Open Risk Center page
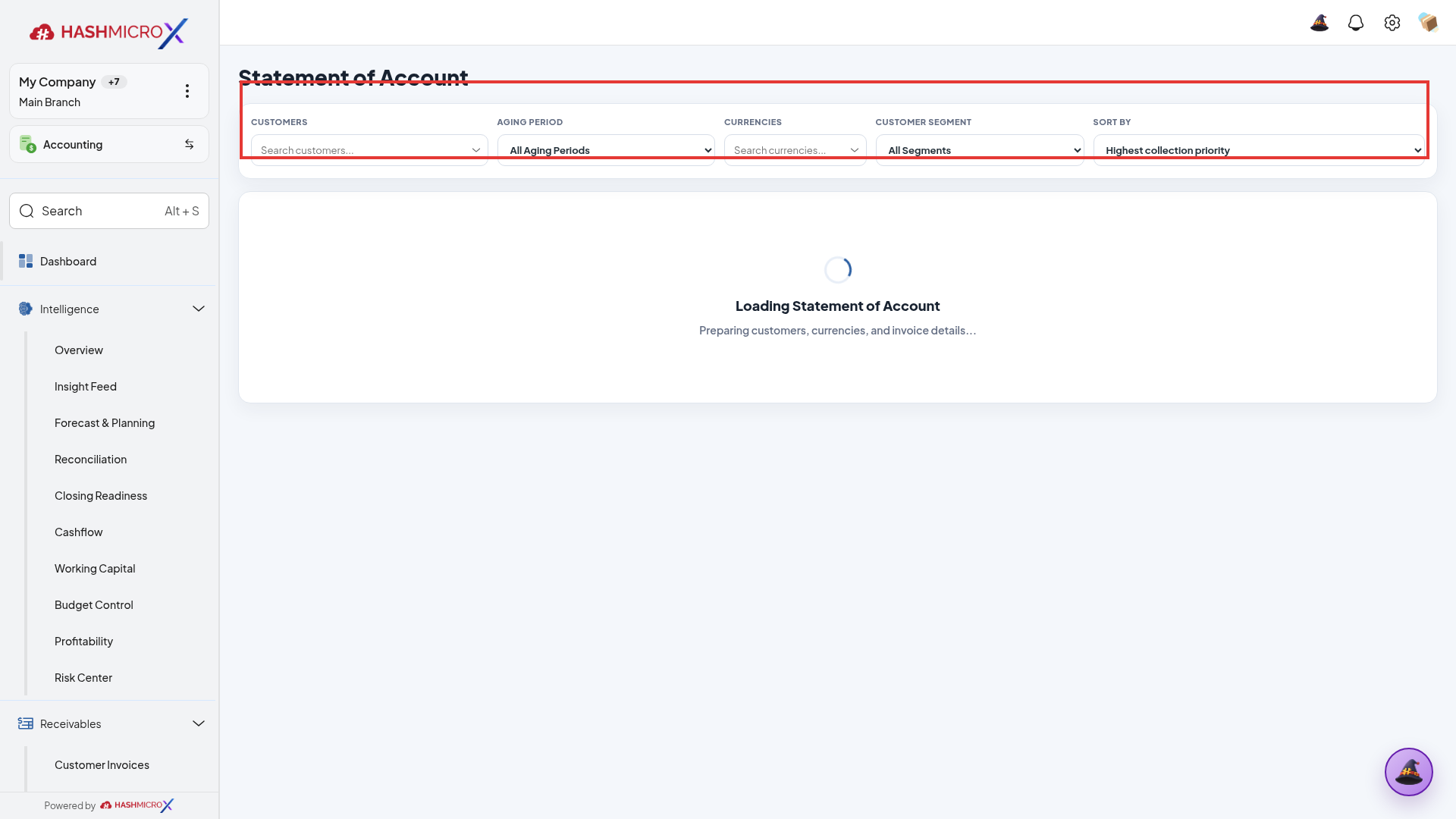 83,678
